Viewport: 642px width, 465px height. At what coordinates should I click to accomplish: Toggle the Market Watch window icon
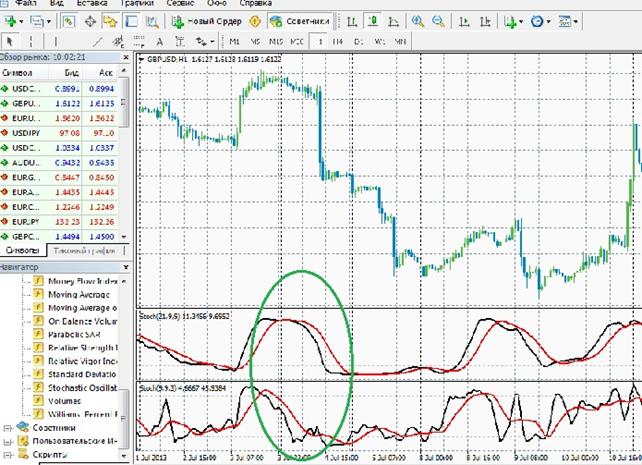(68, 21)
